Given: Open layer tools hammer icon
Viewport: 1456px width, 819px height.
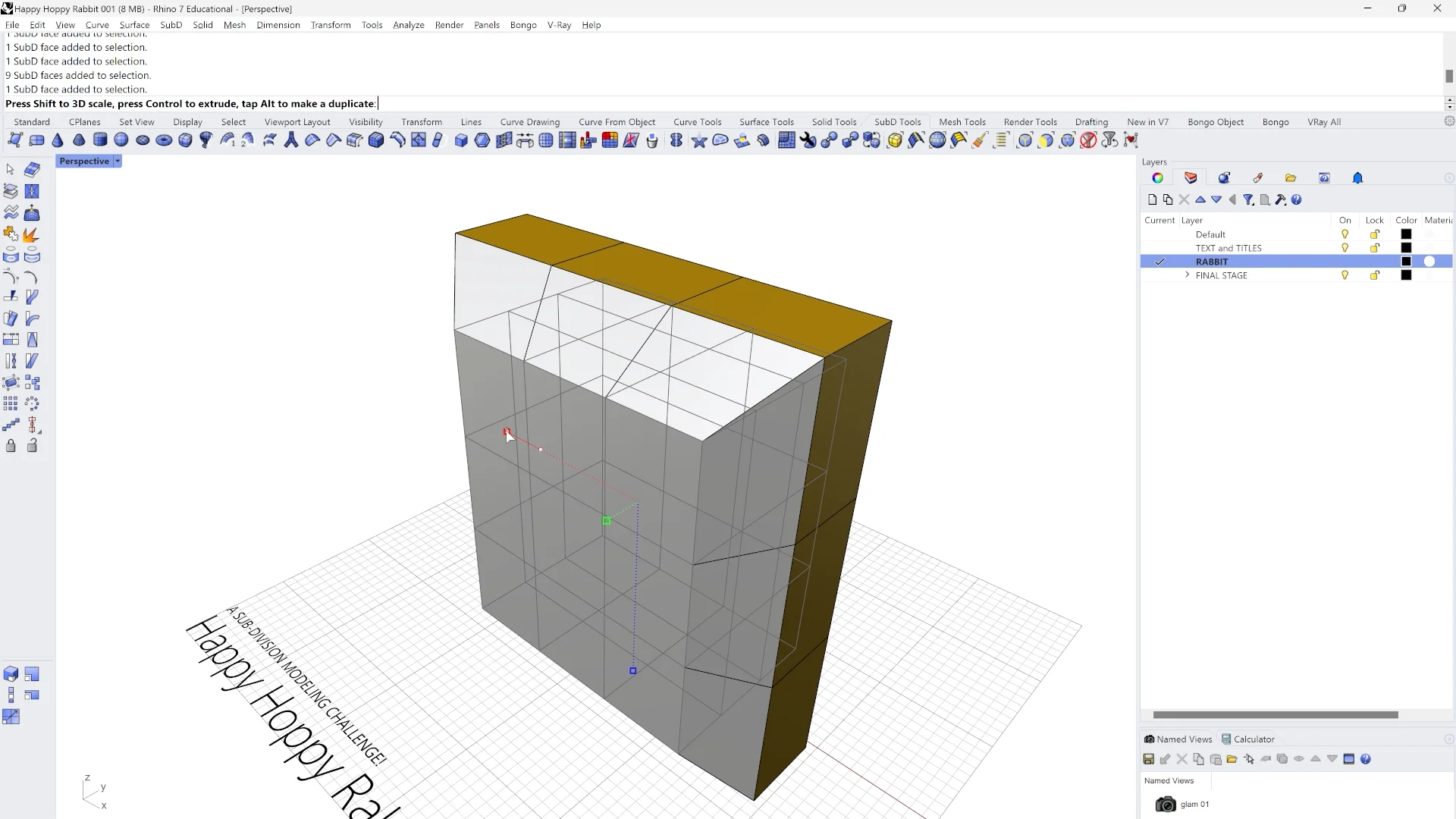Looking at the screenshot, I should click(x=1280, y=199).
